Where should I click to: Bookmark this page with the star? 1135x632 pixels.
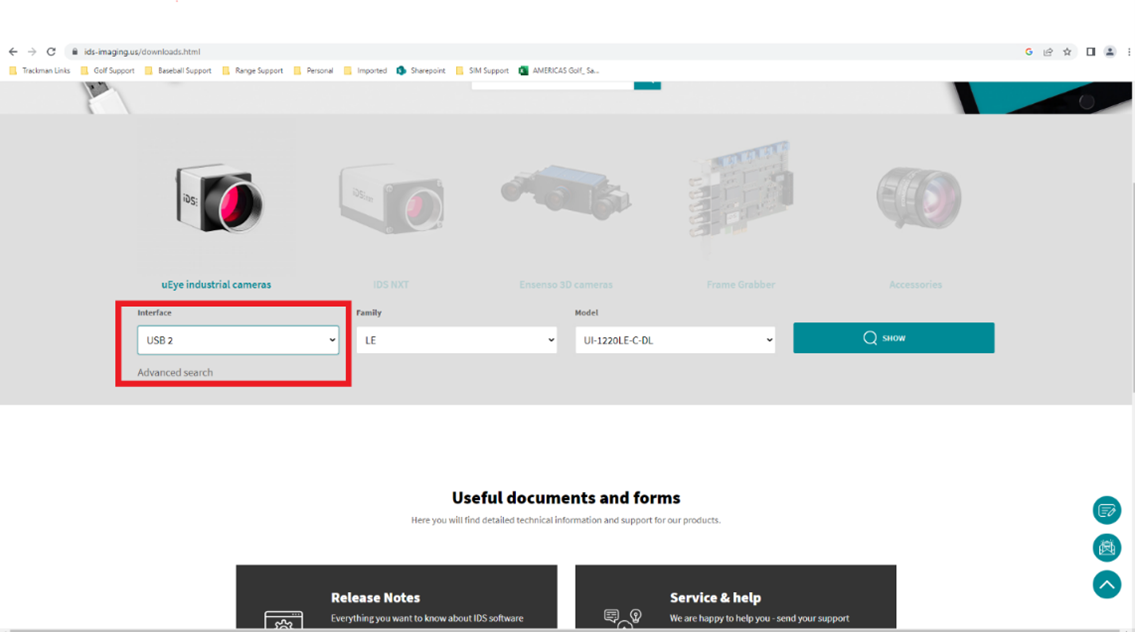point(1067,52)
